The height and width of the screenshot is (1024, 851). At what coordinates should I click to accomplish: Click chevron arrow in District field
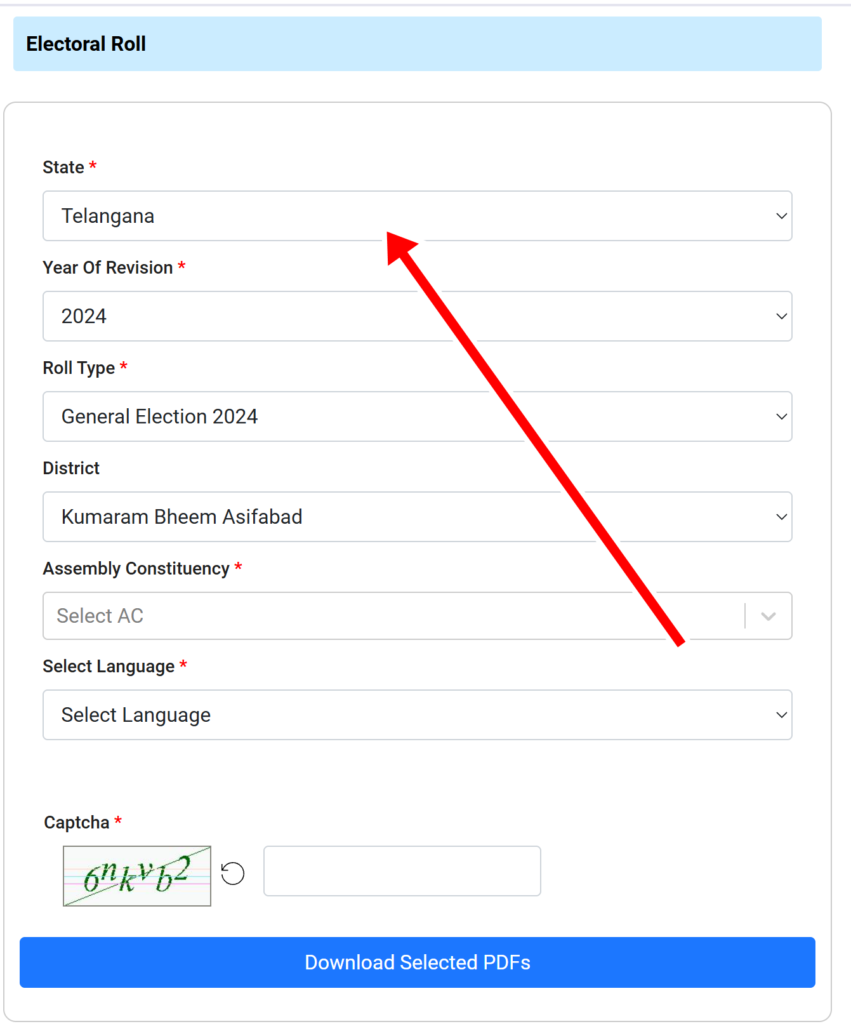[x=781, y=517]
